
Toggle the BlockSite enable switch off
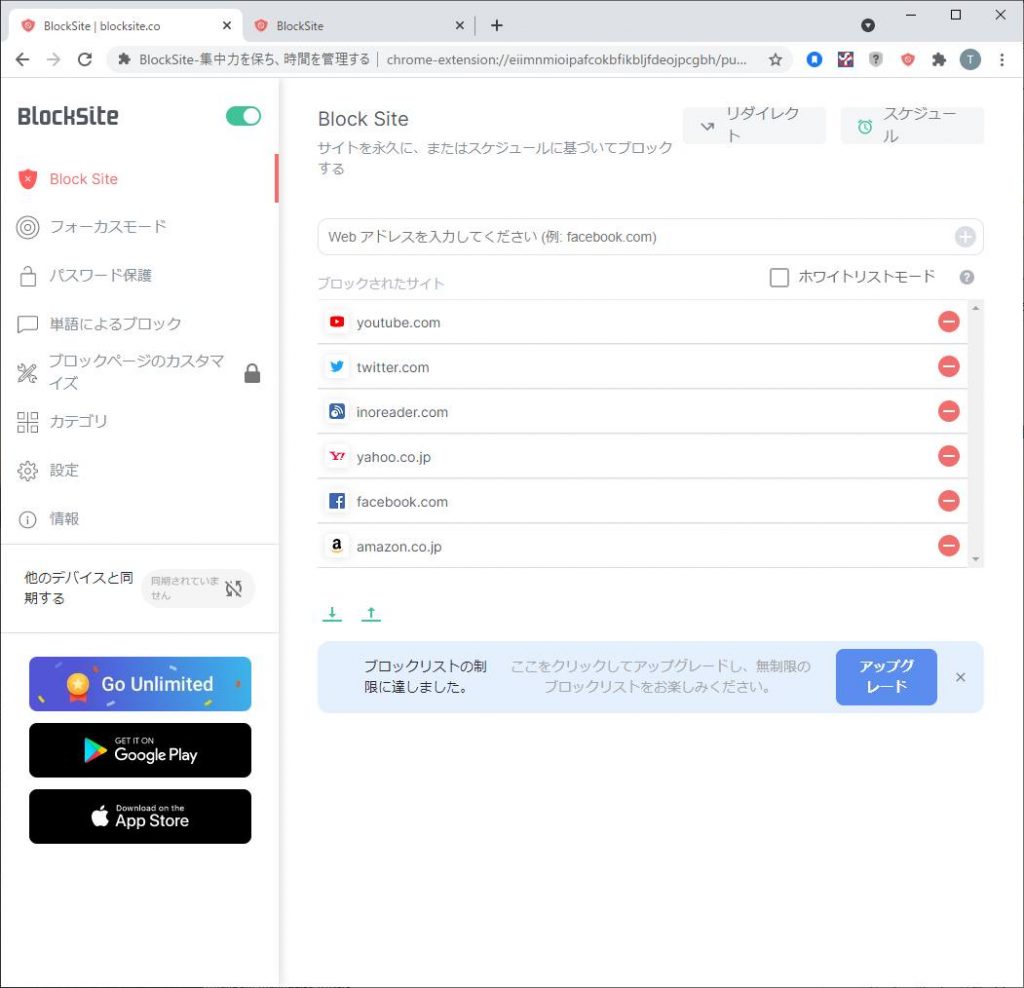(x=243, y=116)
